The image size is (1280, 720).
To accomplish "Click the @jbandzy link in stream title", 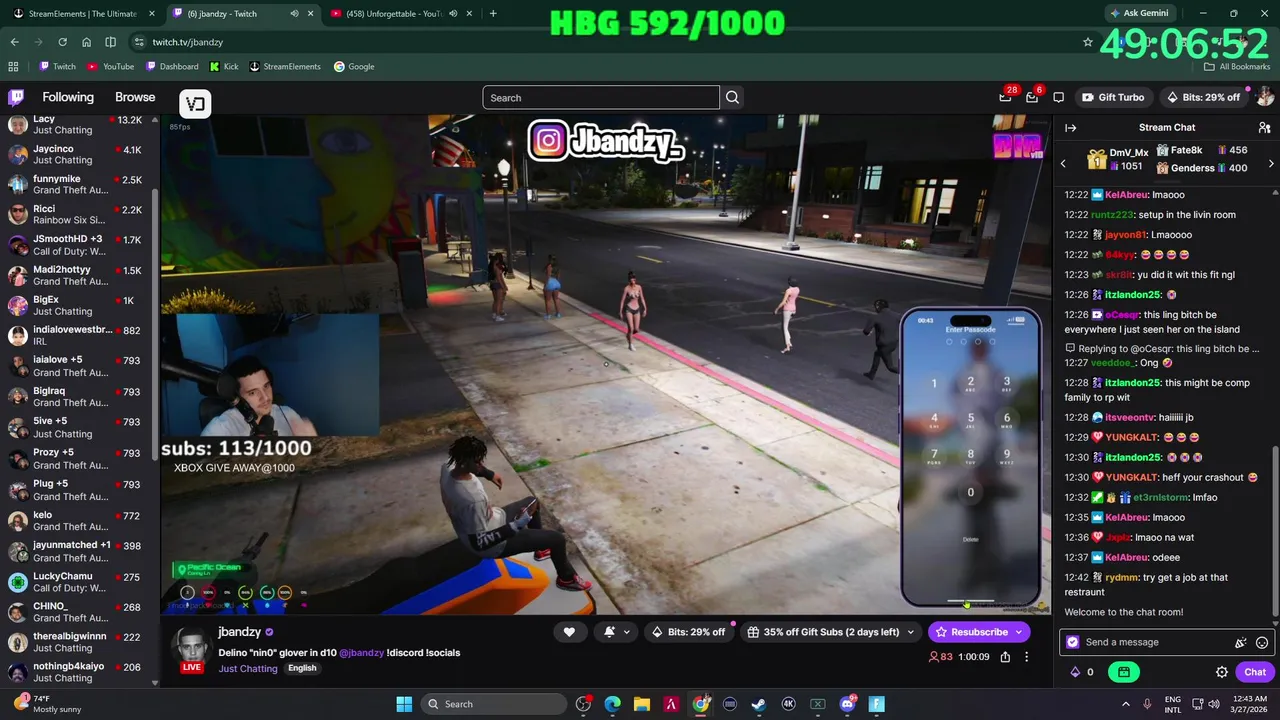I will click(361, 652).
